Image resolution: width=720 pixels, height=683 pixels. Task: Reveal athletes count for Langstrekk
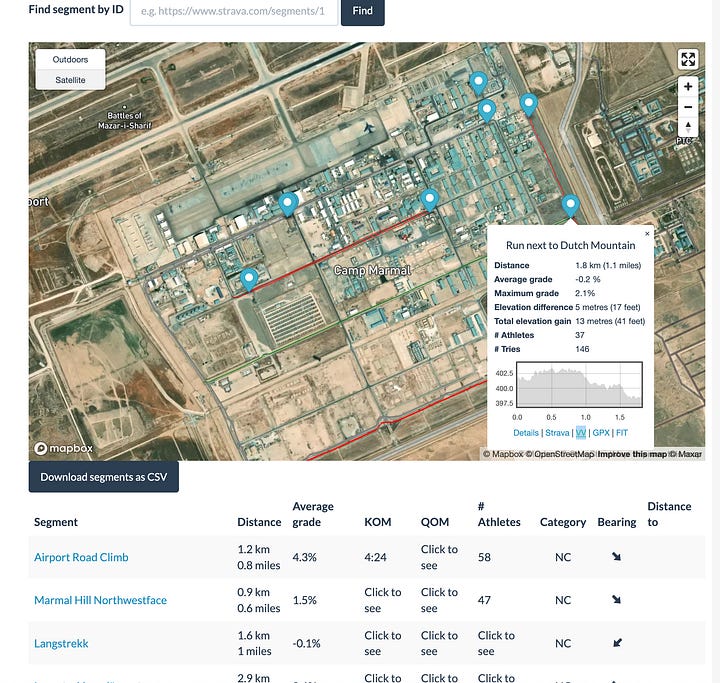tap(496, 643)
